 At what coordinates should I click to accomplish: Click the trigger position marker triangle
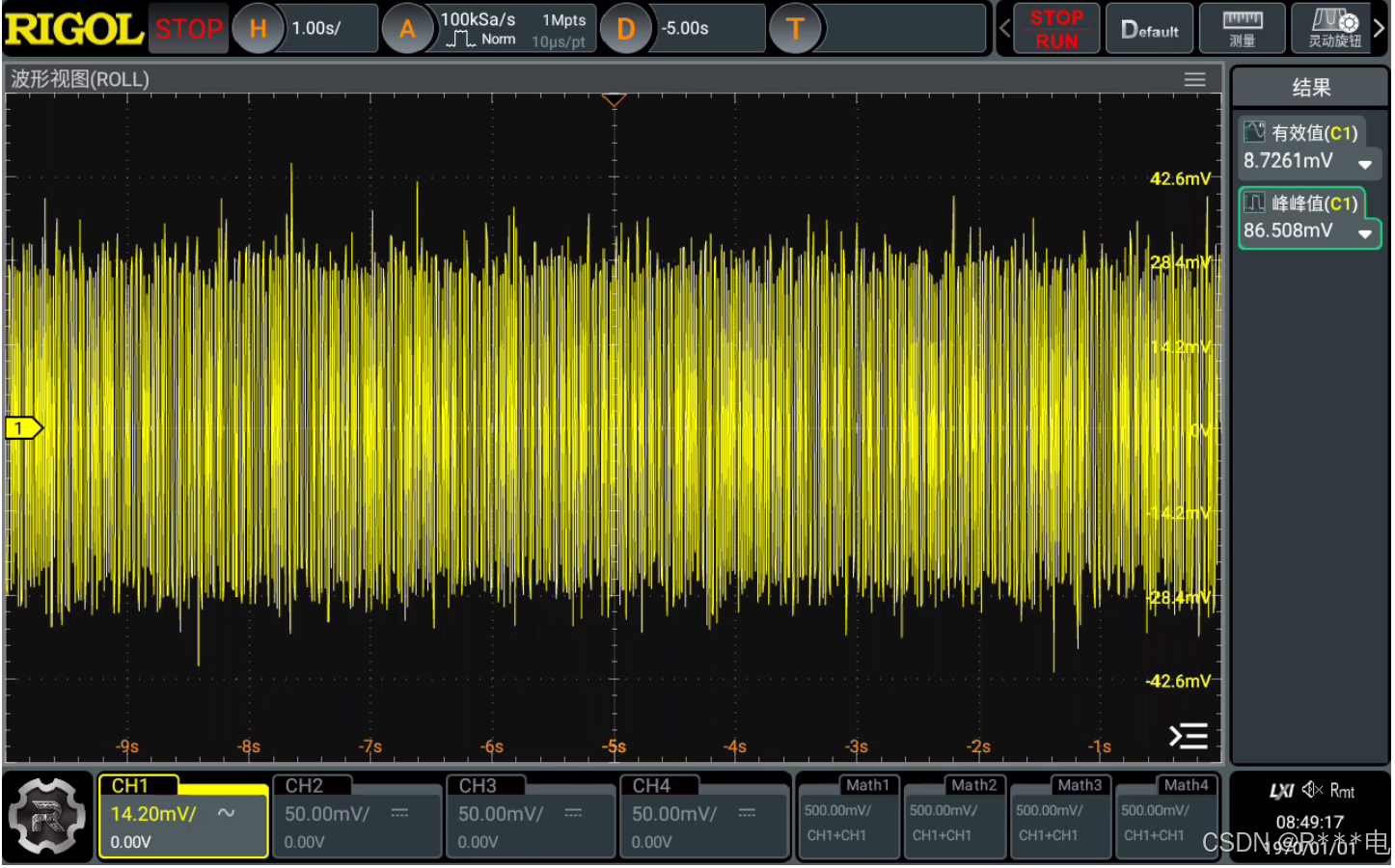614,100
